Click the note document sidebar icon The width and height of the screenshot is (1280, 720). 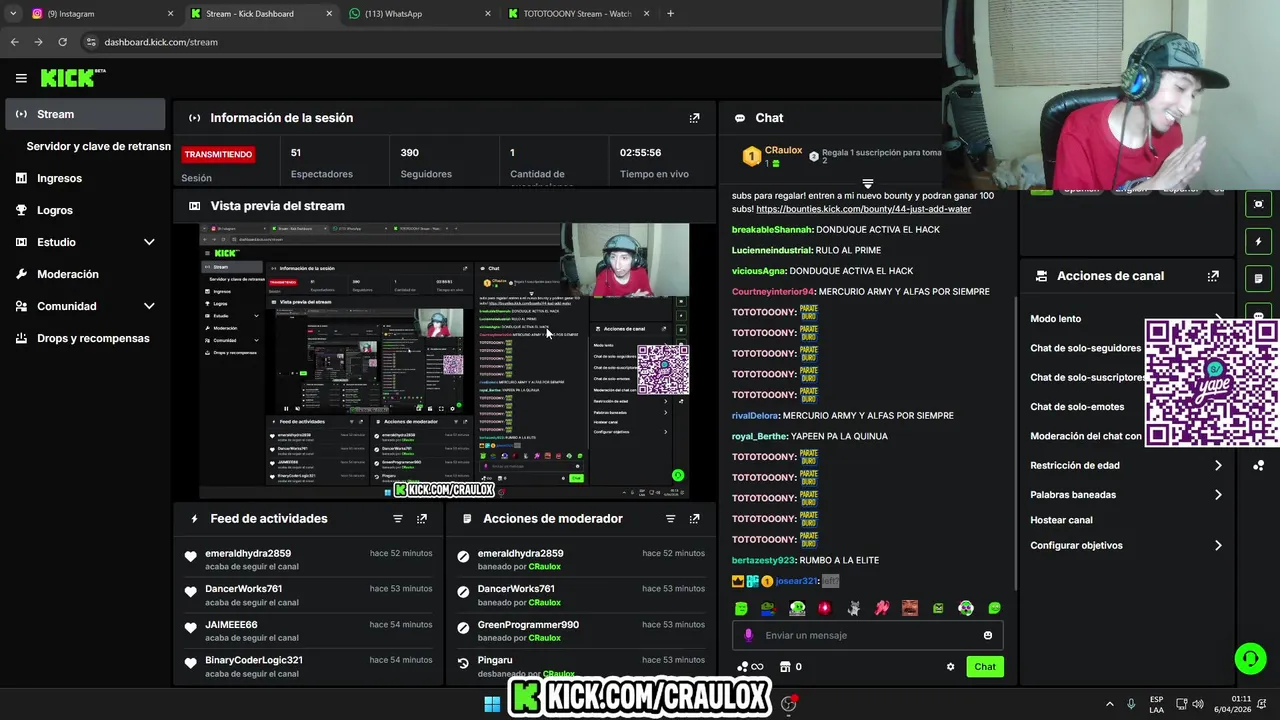point(1259,278)
